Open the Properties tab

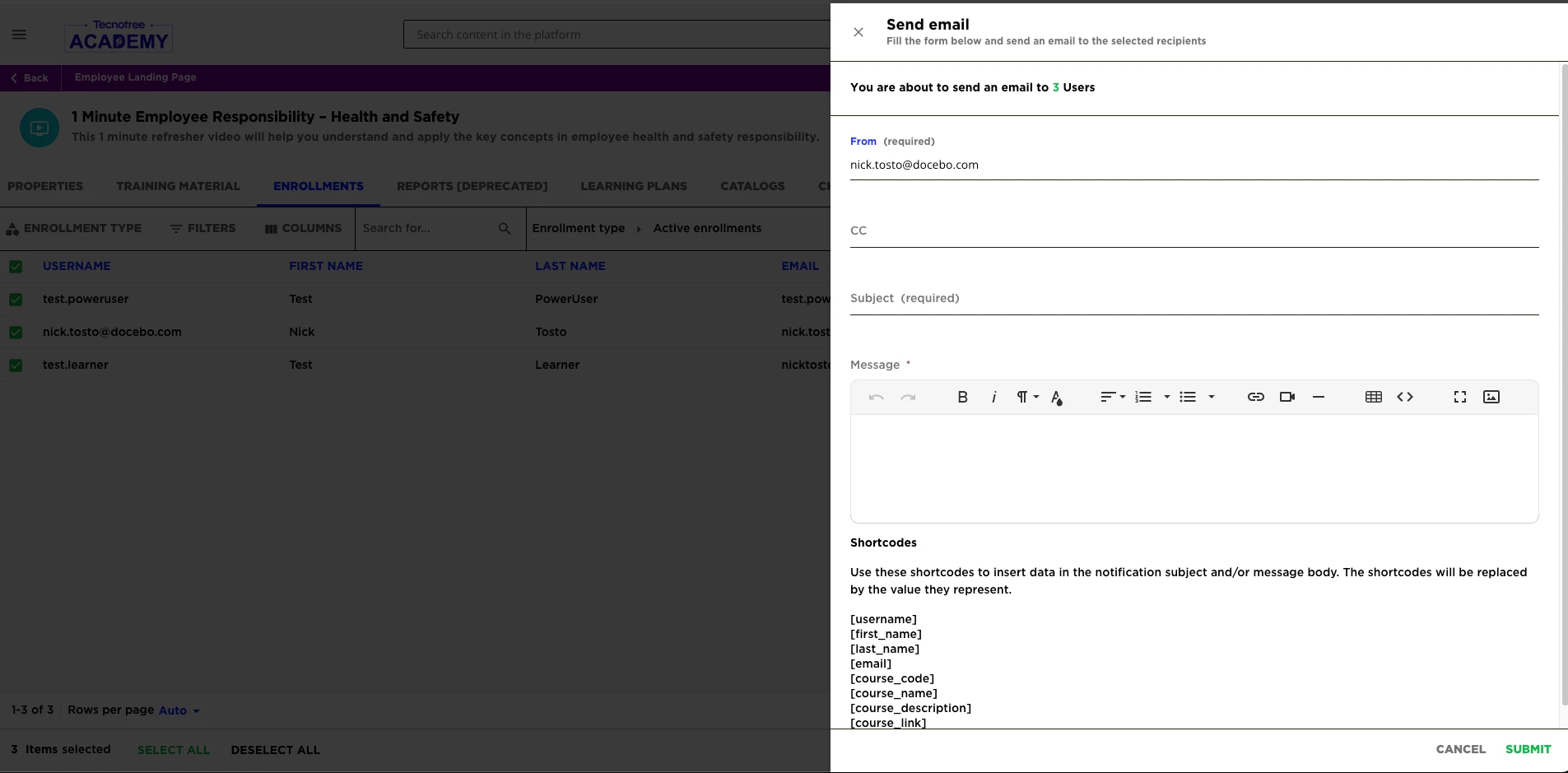click(x=45, y=186)
